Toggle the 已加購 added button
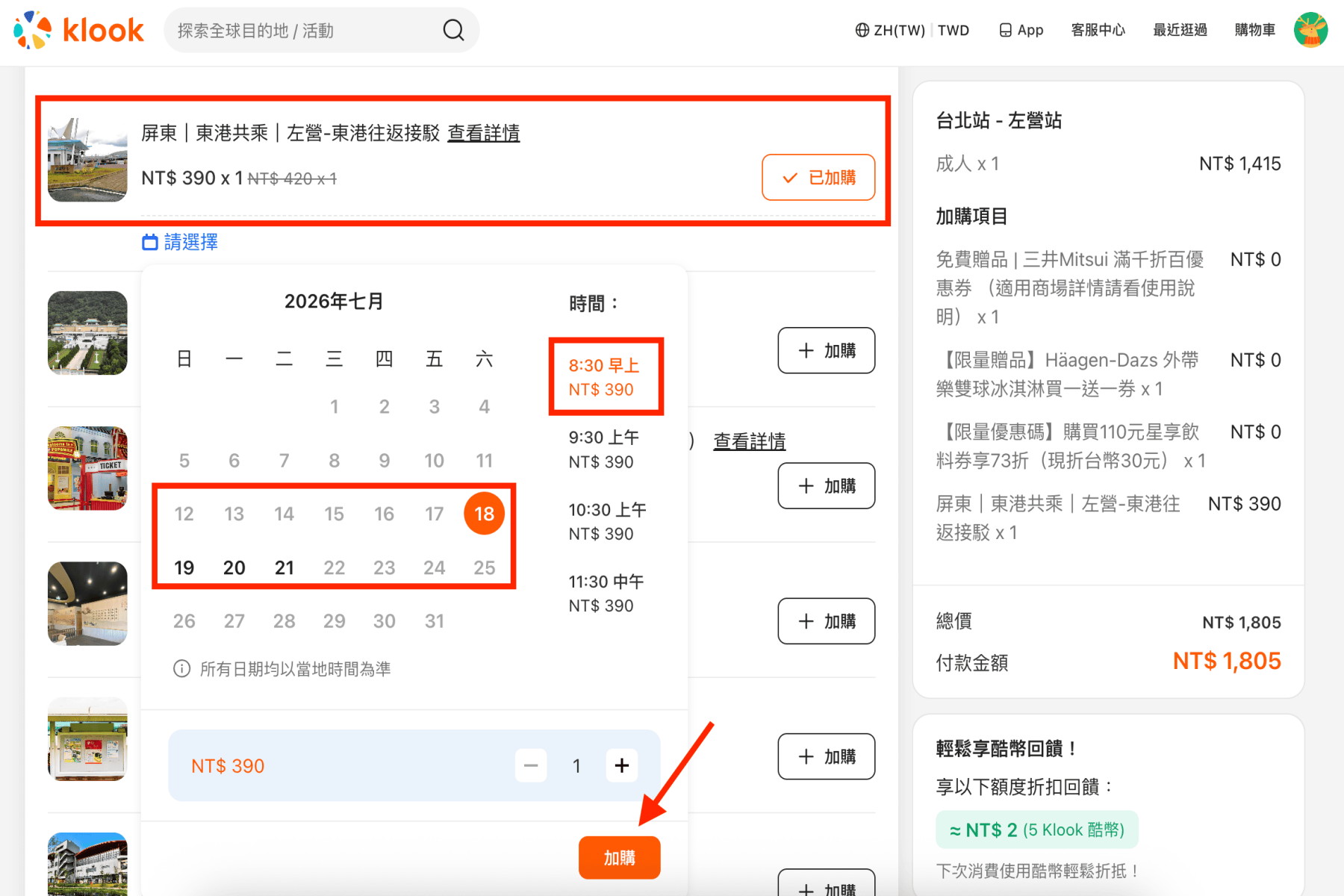 pos(818,177)
